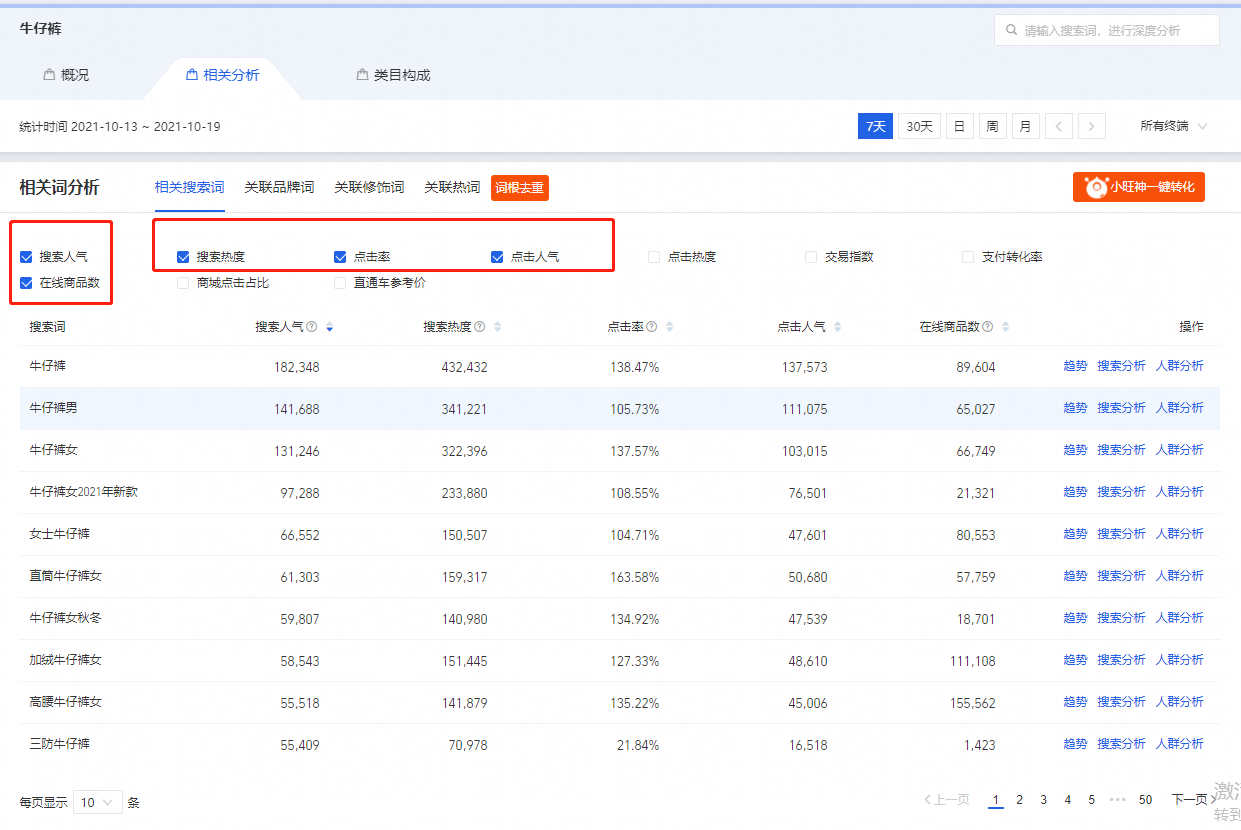Check the 支付转化率 checkbox

[x=968, y=257]
